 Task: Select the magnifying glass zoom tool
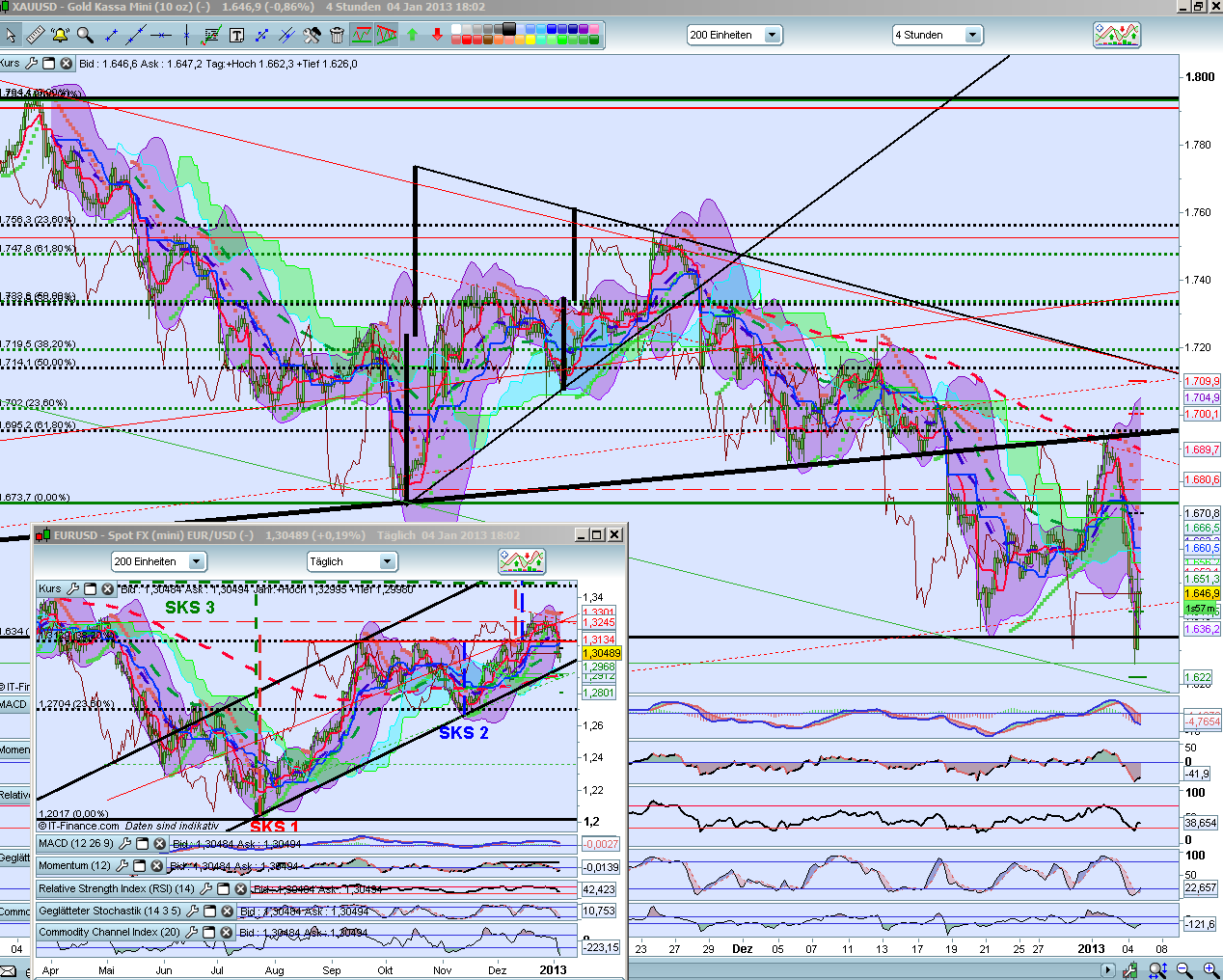coord(85,36)
